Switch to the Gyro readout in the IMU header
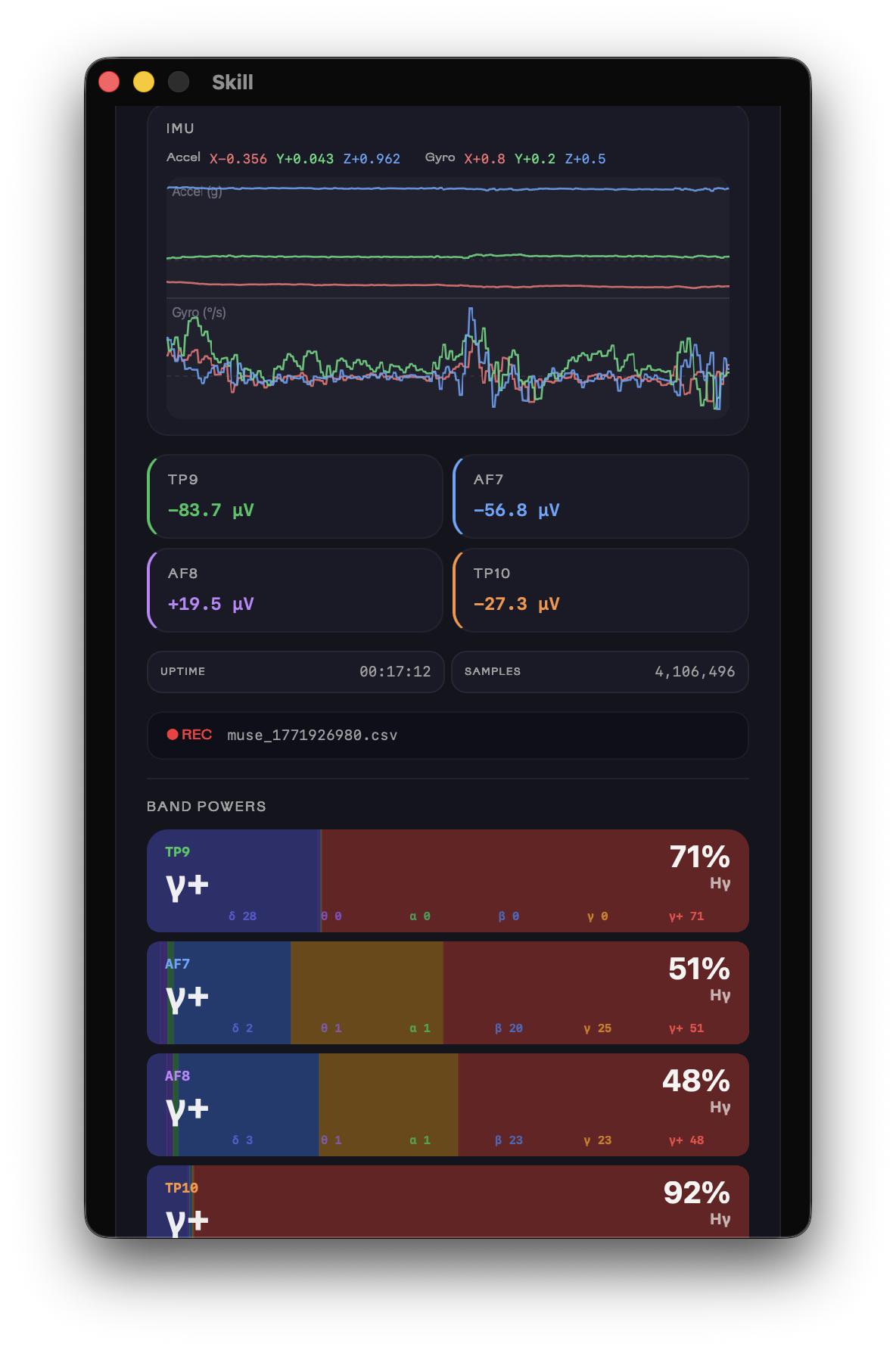This screenshot has width=896, height=1350. tap(440, 158)
